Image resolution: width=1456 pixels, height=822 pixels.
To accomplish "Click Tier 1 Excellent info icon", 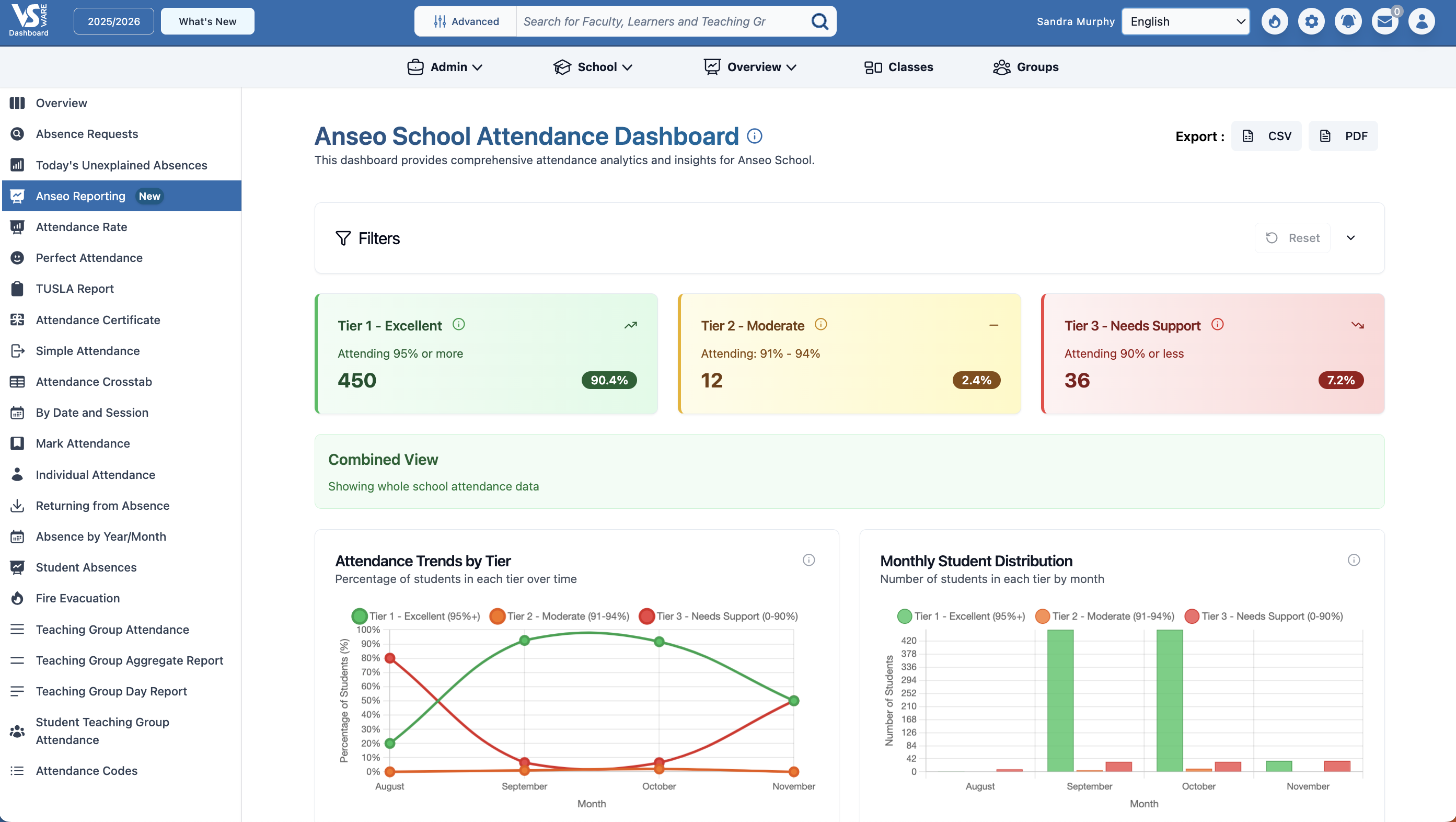I will click(458, 325).
